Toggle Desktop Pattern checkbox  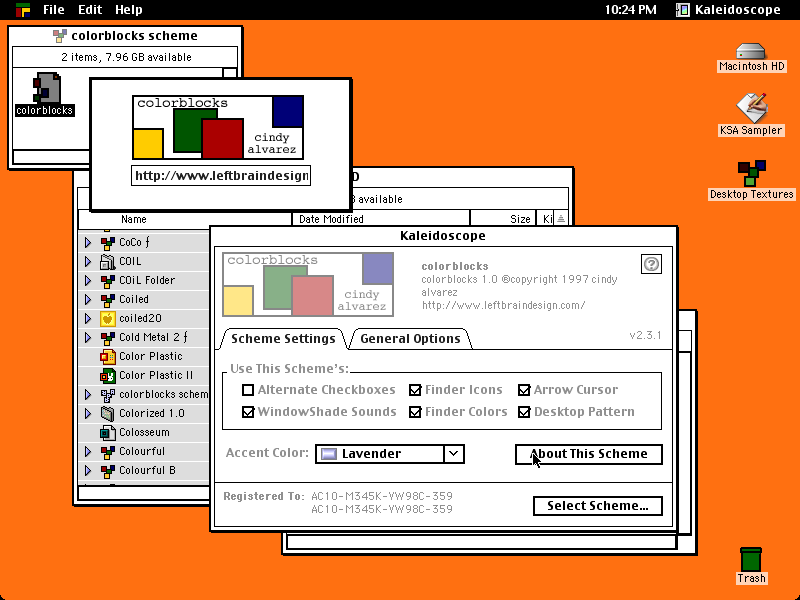pyautogui.click(x=524, y=412)
